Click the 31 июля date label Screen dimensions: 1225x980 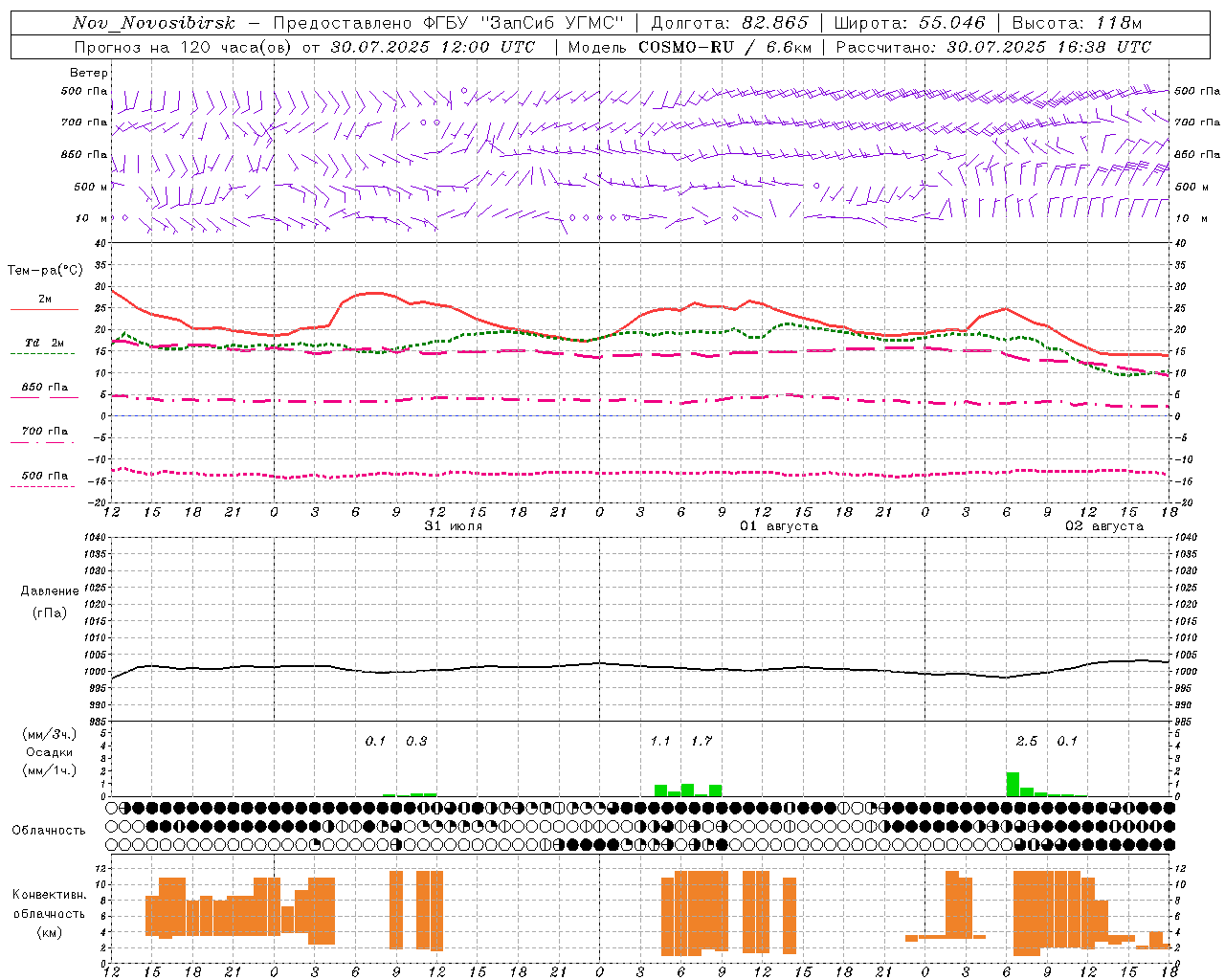click(454, 526)
